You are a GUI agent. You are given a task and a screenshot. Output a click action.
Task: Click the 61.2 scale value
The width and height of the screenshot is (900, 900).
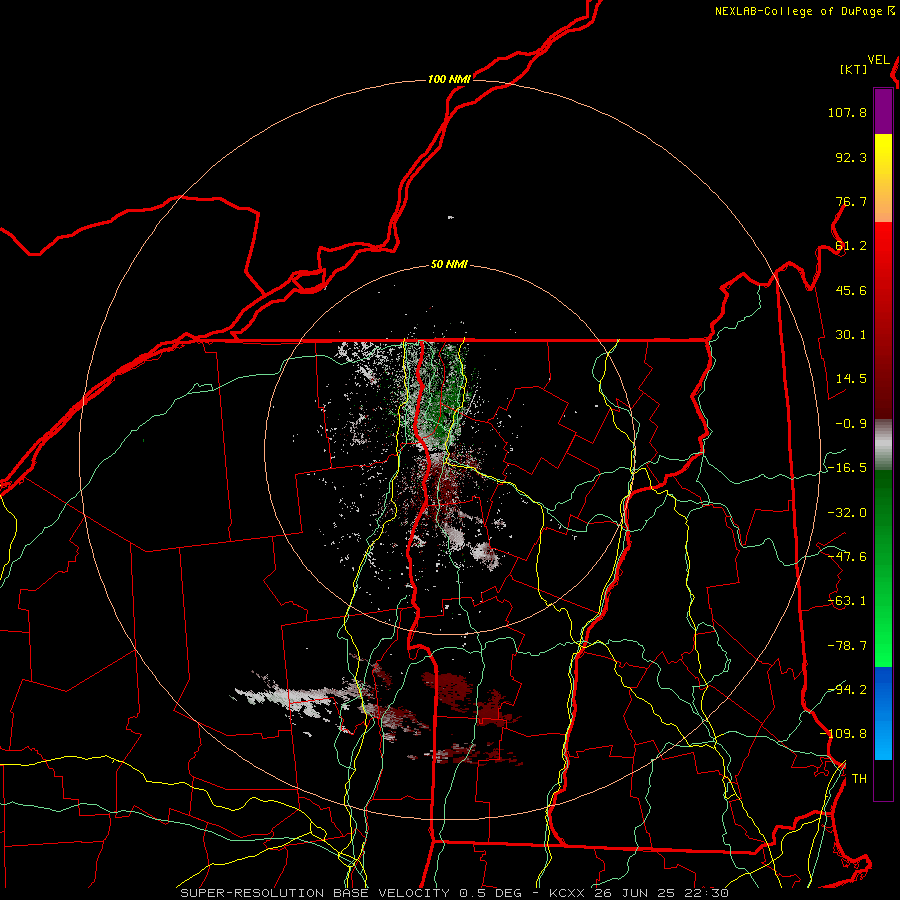click(851, 246)
